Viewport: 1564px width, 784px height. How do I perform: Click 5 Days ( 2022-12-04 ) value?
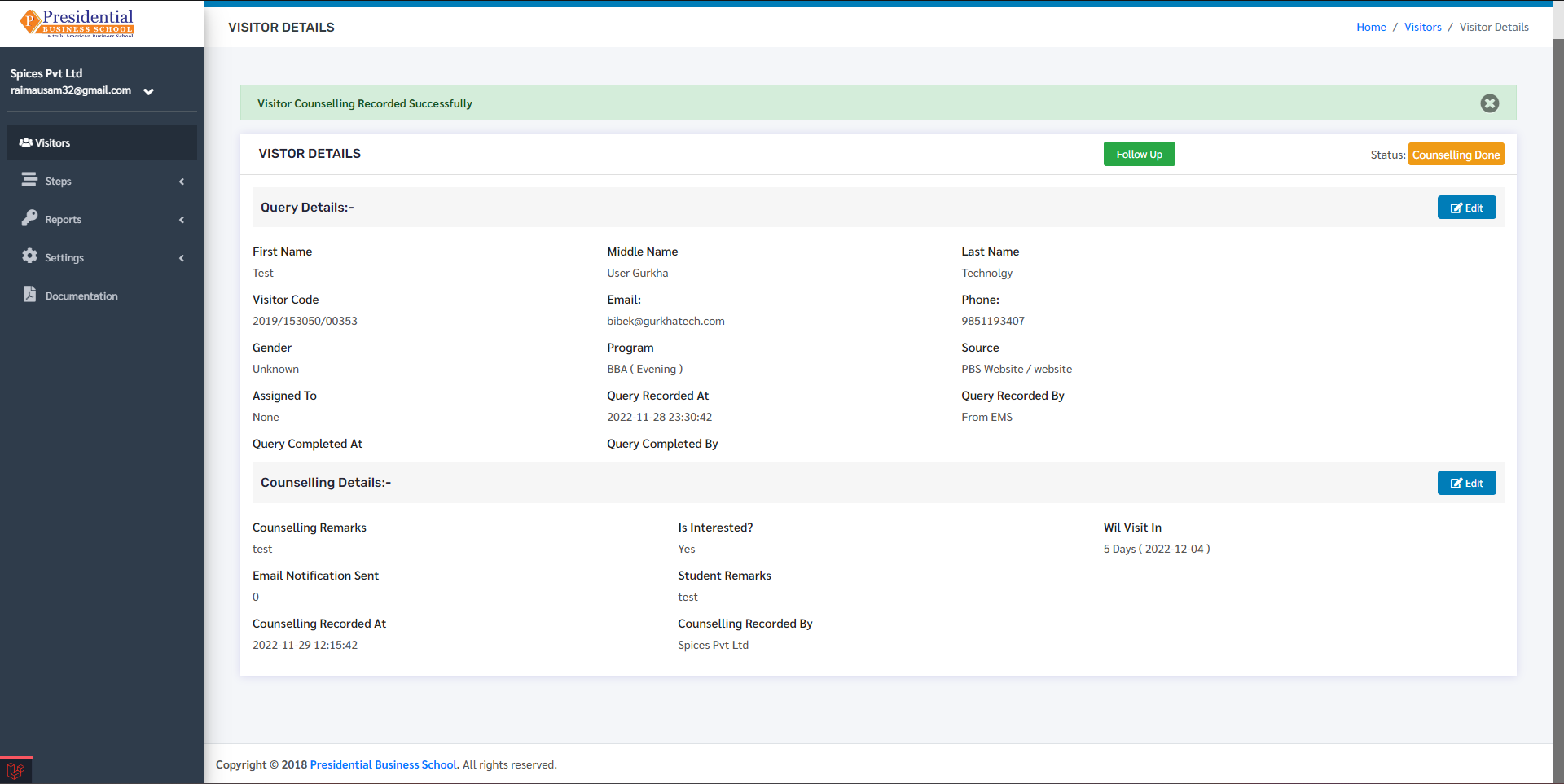(1157, 549)
